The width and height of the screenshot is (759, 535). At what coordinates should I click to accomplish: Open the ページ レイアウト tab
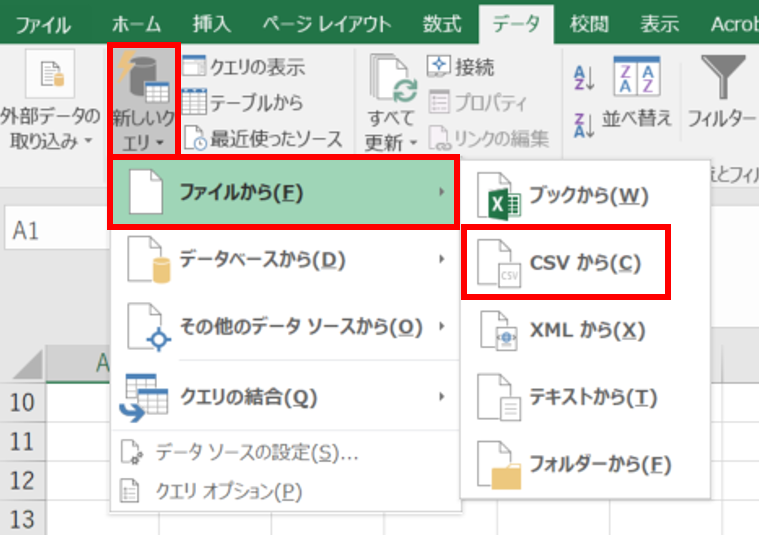tap(327, 24)
